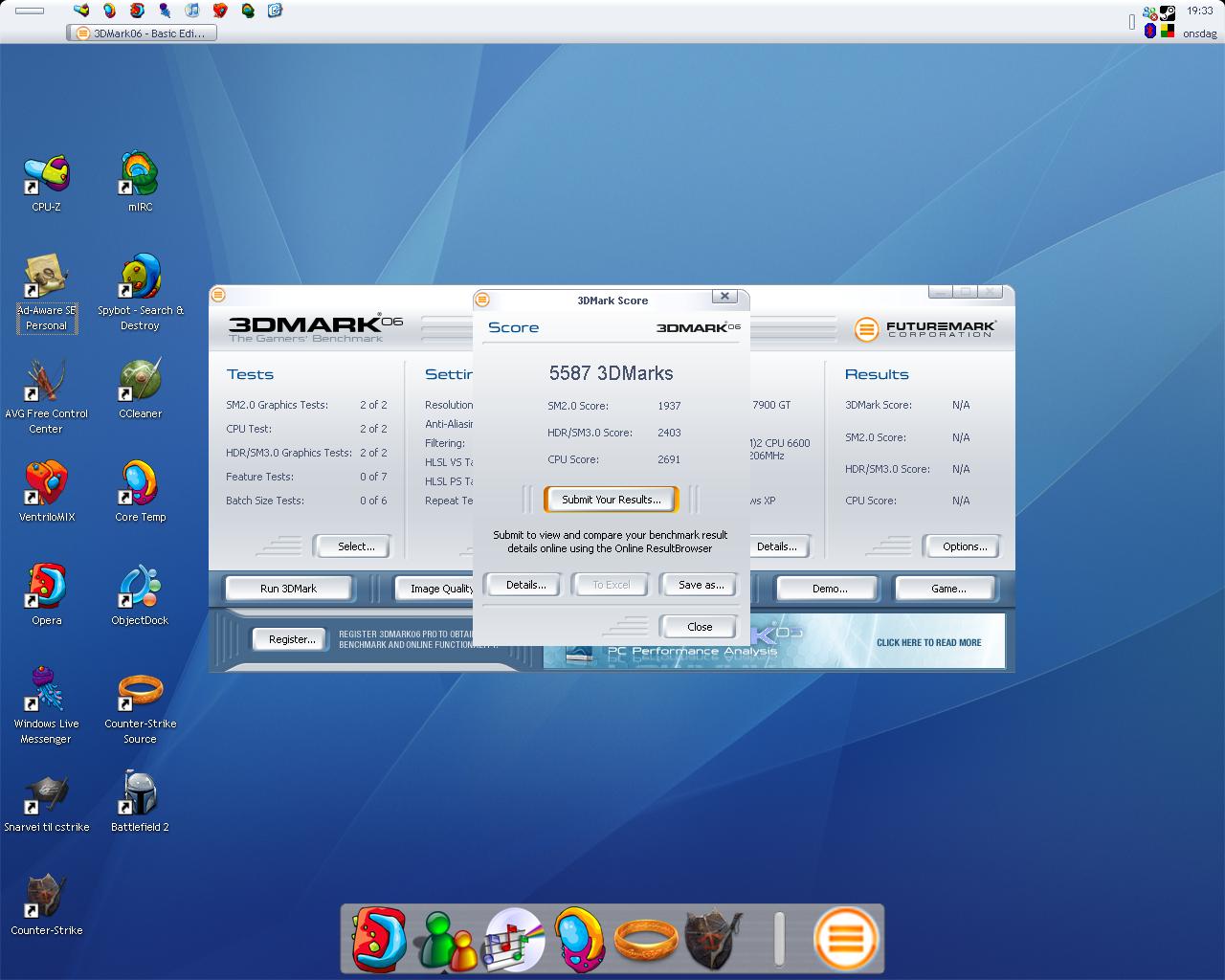This screenshot has width=1225, height=980.
Task: Open Details in the 3DMark Score dialog
Action: (x=525, y=585)
